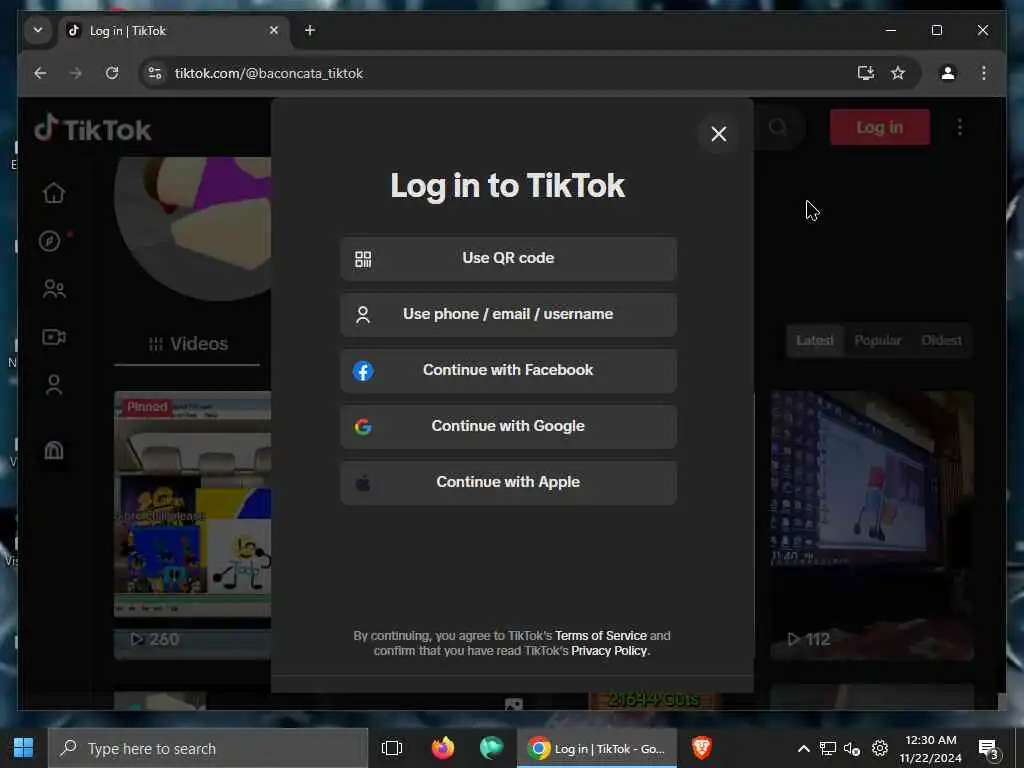The height and width of the screenshot is (768, 1024).
Task: Close the Log in | TikTok tab
Action: [274, 30]
